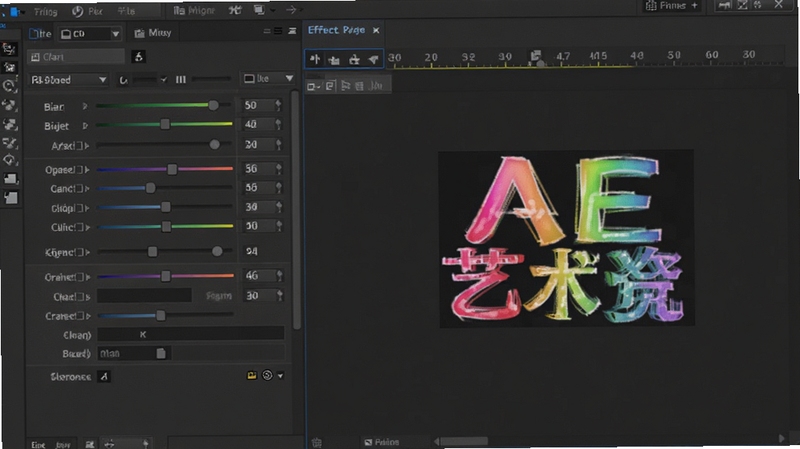Toggle the checkbox beside the Ciihc label
This screenshot has height=449, width=800.
tap(80, 228)
